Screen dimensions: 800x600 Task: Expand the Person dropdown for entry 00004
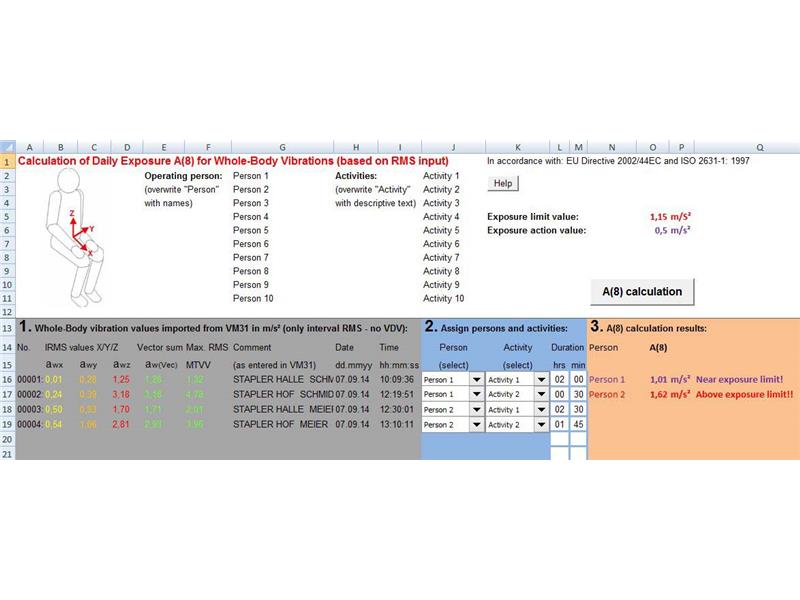click(476, 424)
